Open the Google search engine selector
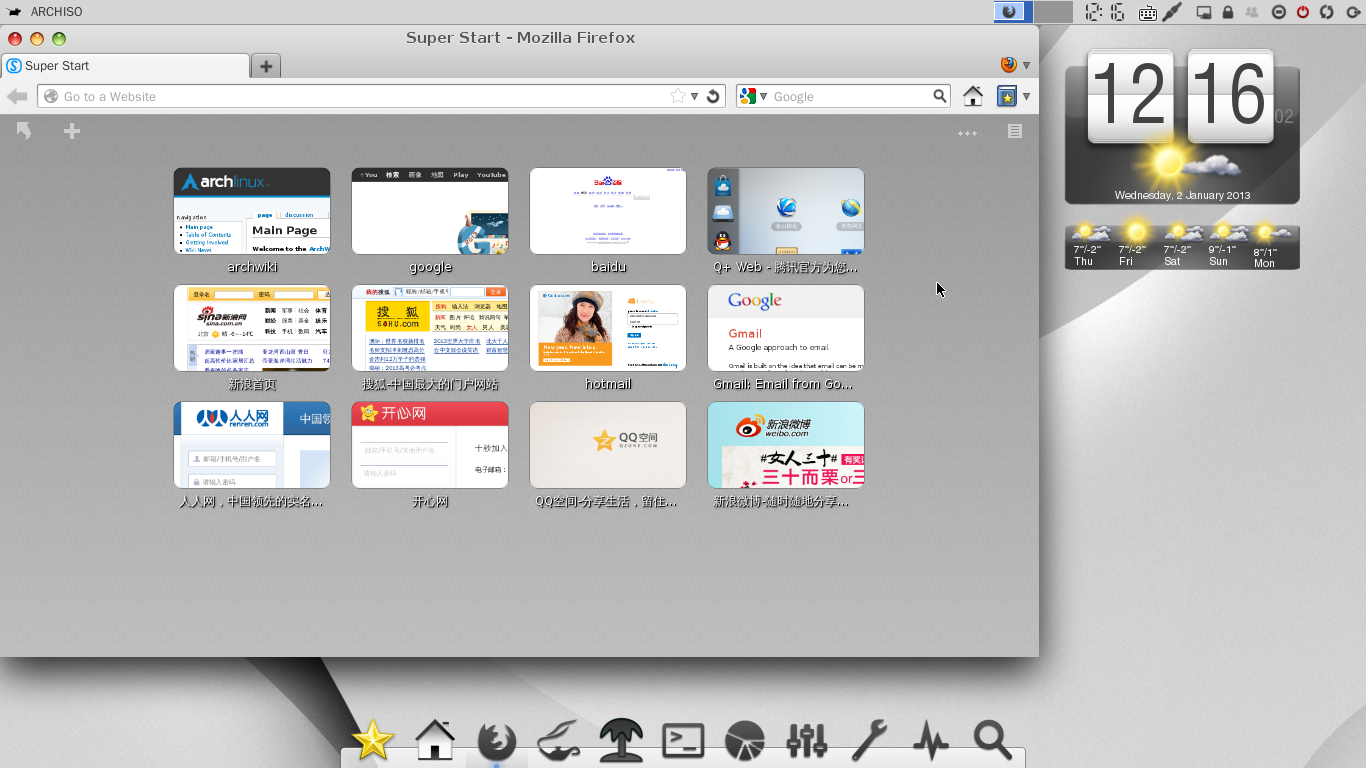This screenshot has width=1366, height=768. (x=753, y=96)
